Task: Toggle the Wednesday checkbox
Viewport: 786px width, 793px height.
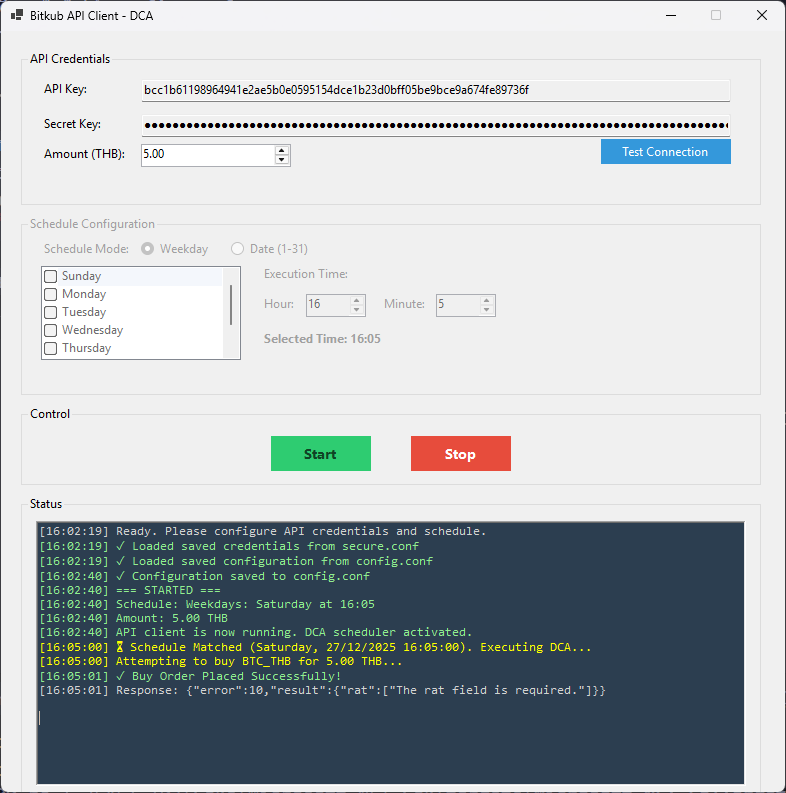Action: click(50, 330)
